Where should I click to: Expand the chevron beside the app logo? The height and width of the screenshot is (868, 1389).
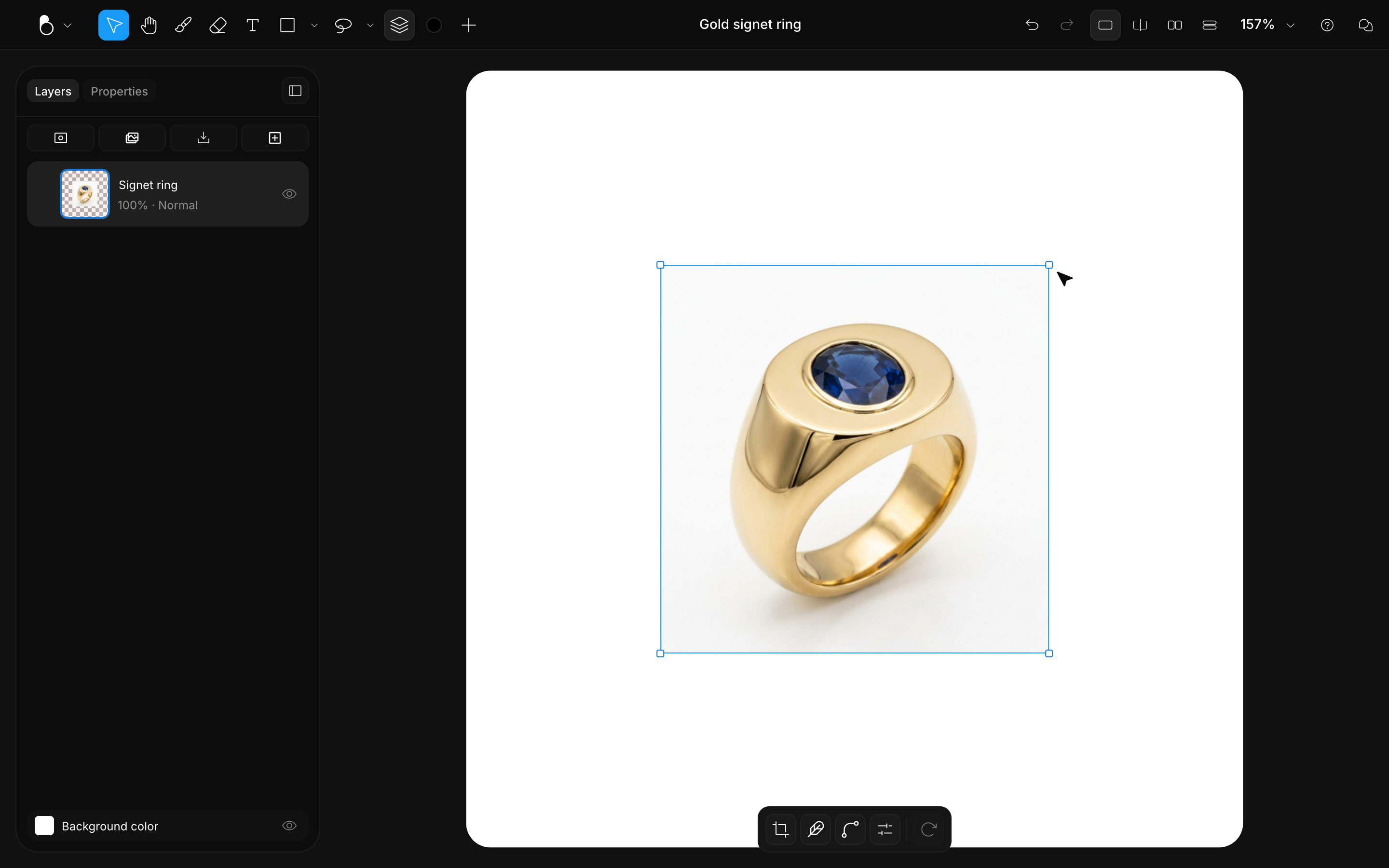(68, 26)
